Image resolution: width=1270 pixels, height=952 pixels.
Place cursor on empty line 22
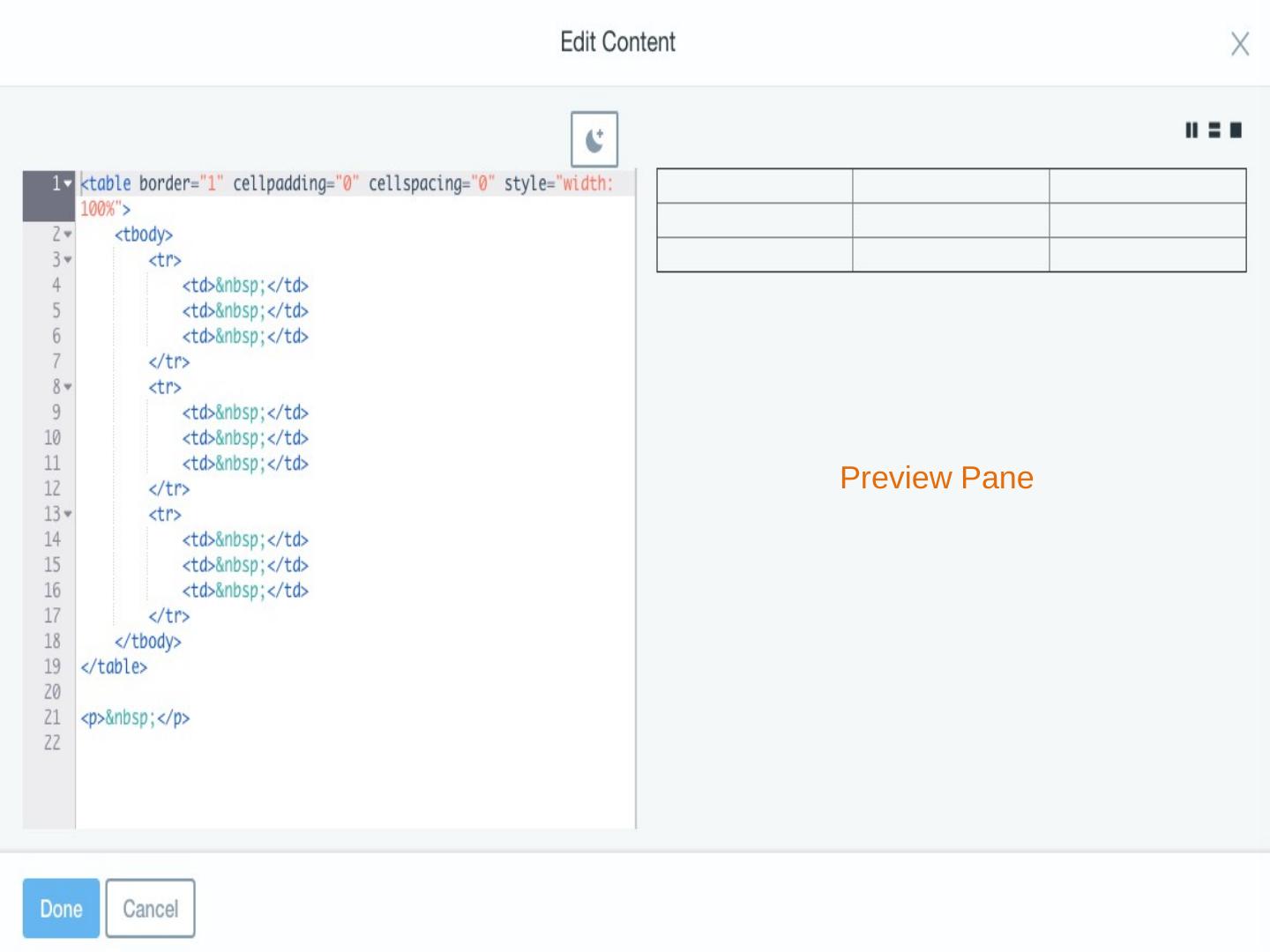click(265, 743)
